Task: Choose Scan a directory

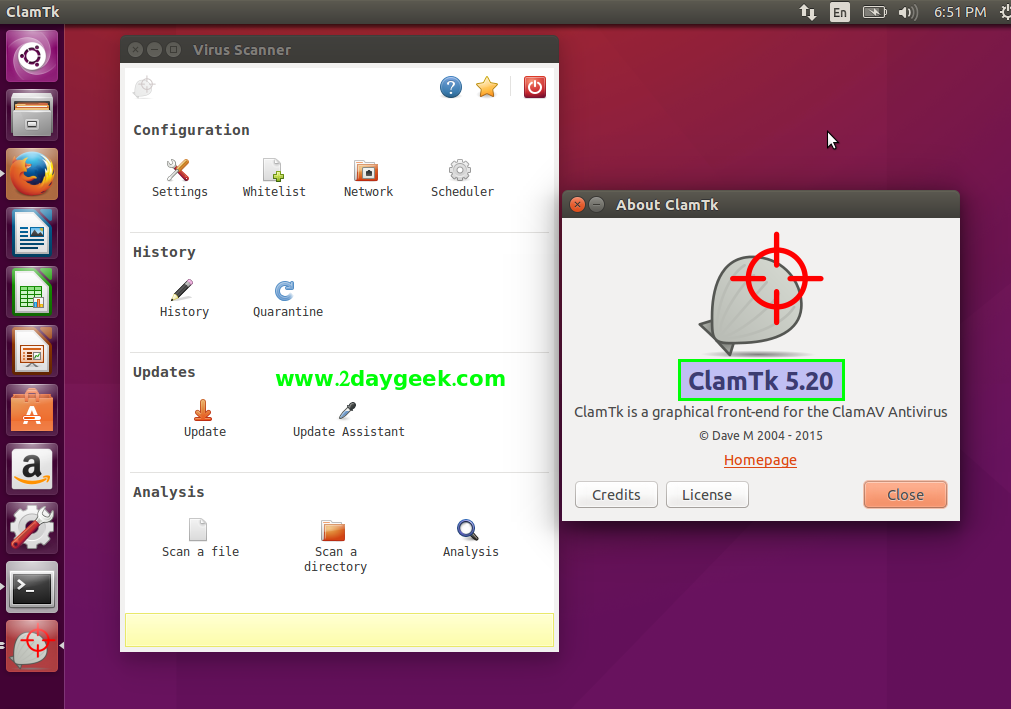Action: pos(335,545)
